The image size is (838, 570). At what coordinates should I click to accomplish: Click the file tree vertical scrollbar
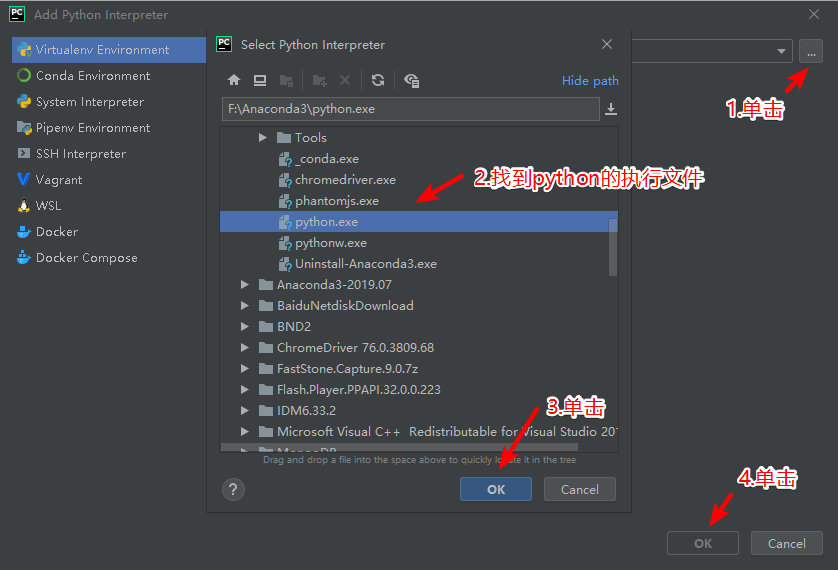point(613,247)
